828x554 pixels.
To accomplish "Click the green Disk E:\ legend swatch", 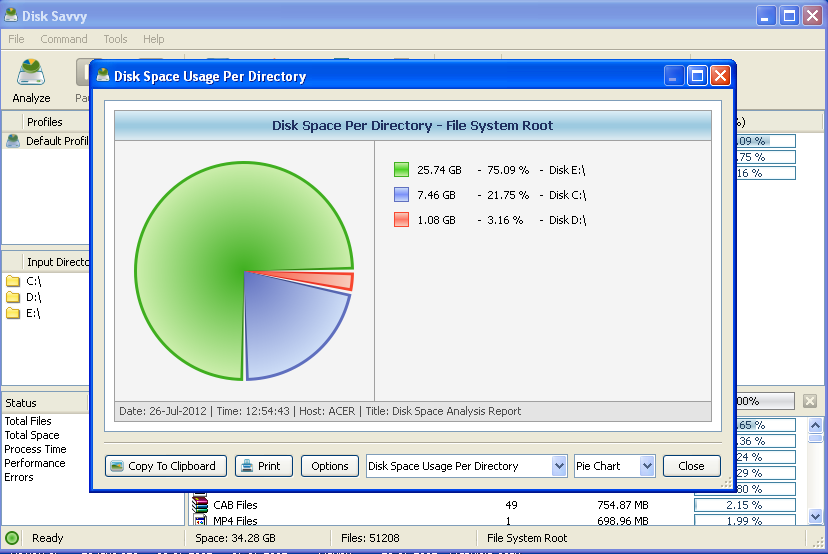I will click(x=401, y=170).
